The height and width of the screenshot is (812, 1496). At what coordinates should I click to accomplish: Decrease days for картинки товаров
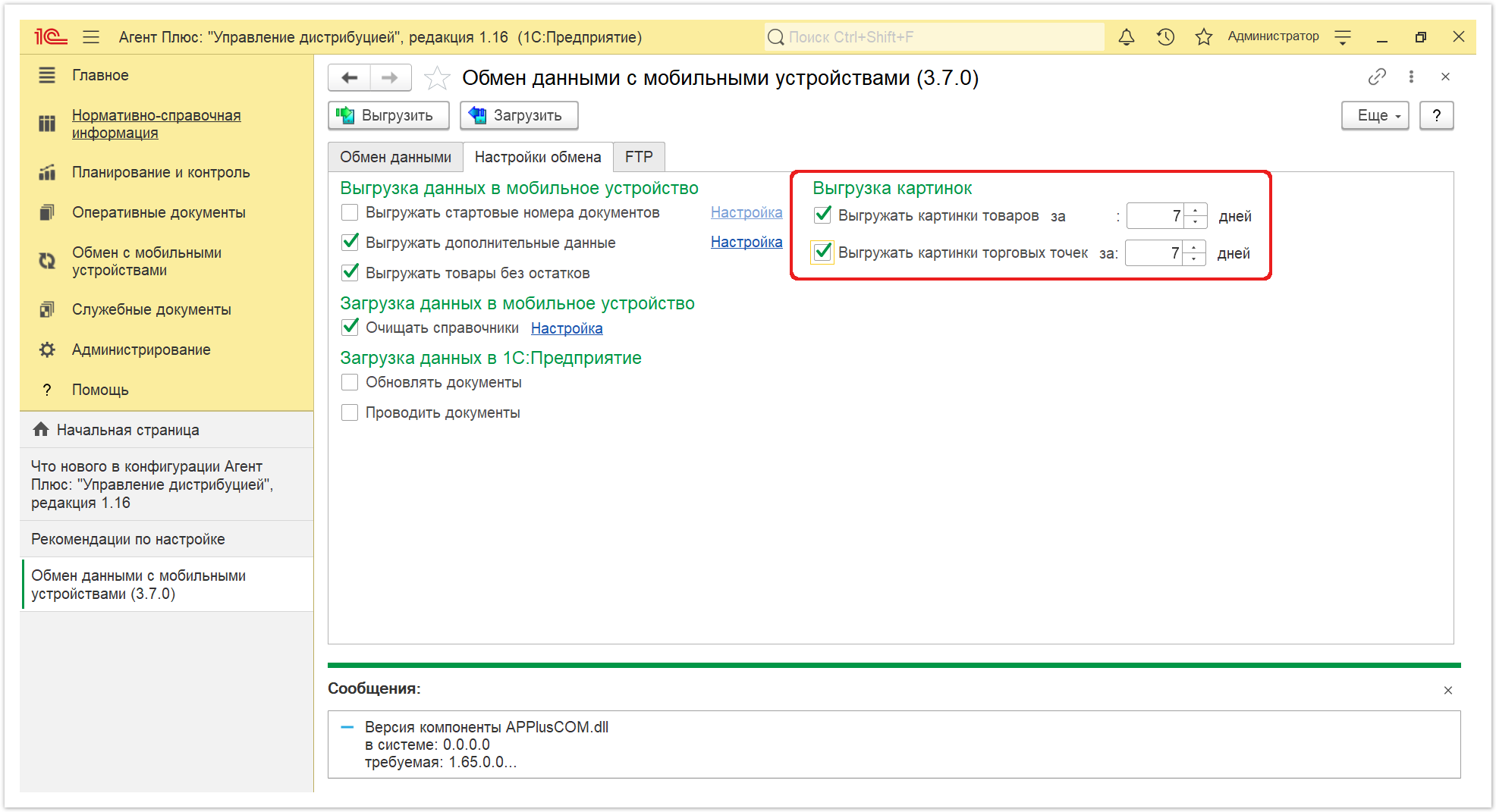click(1196, 221)
